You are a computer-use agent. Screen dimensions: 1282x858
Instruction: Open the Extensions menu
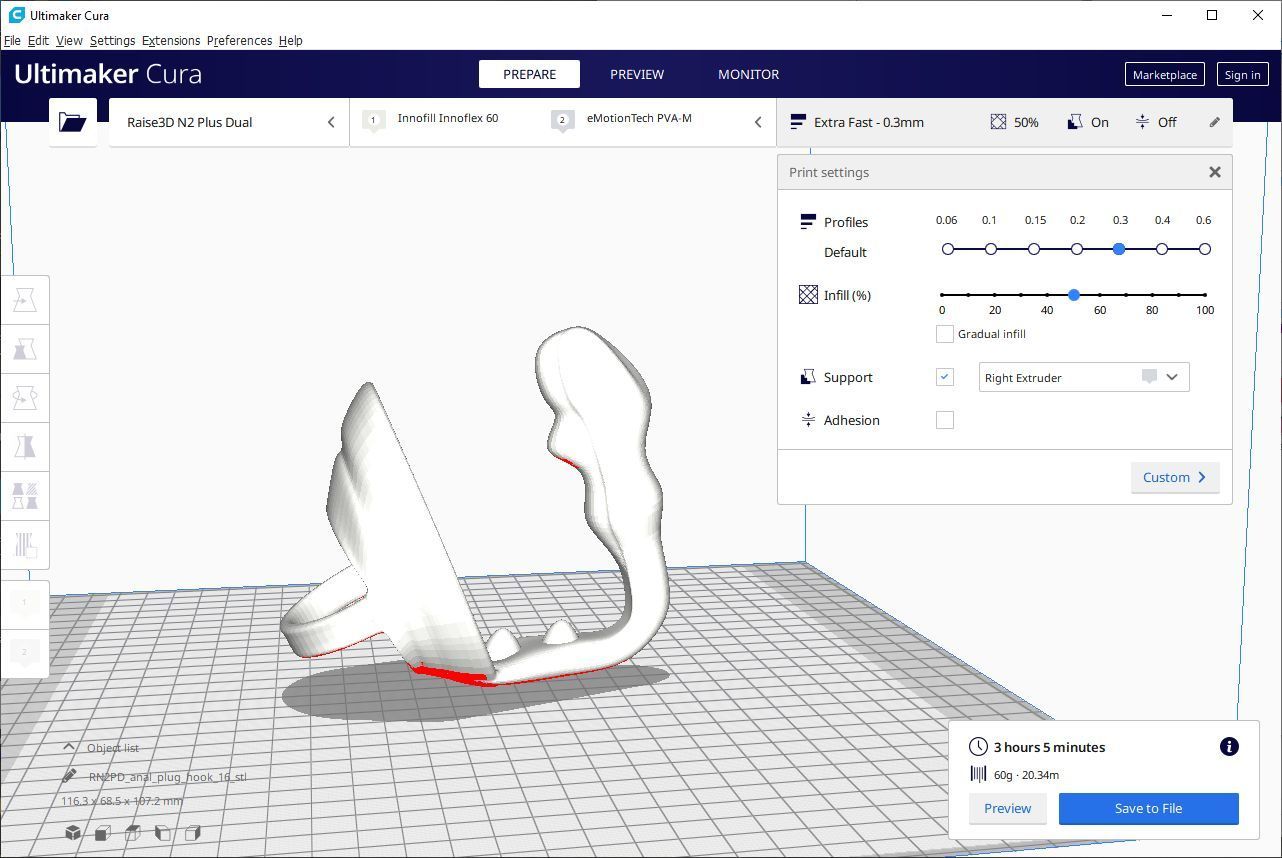tap(171, 41)
